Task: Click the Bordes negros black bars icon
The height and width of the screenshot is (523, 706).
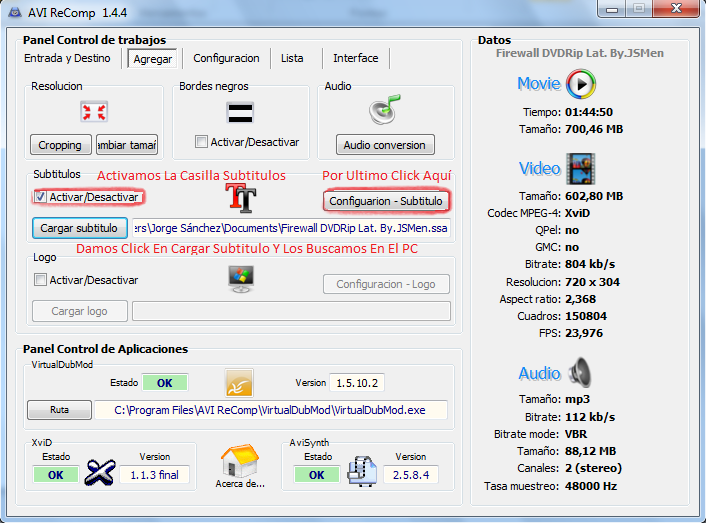Action: tap(240, 113)
